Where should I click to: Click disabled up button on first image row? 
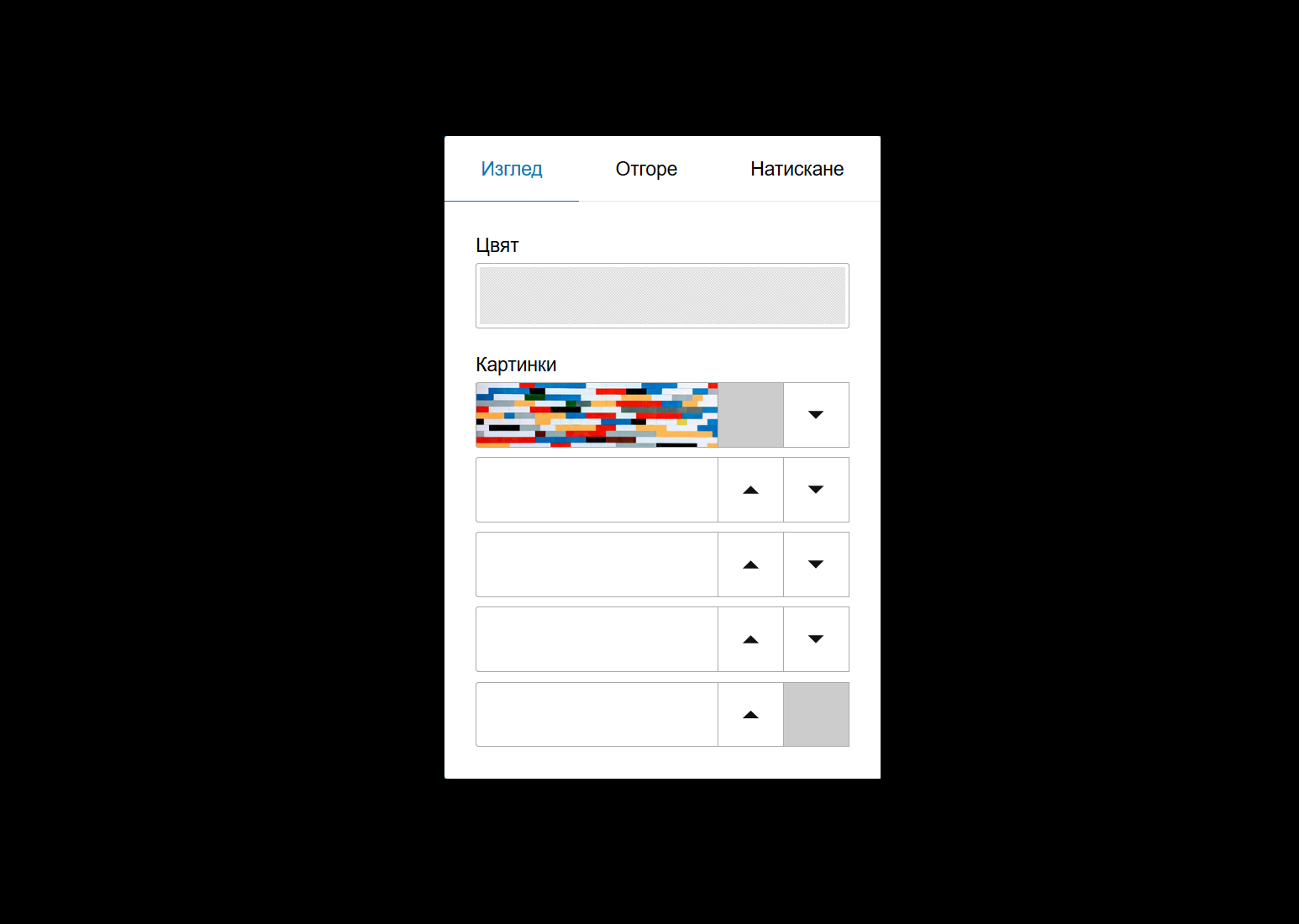751,415
